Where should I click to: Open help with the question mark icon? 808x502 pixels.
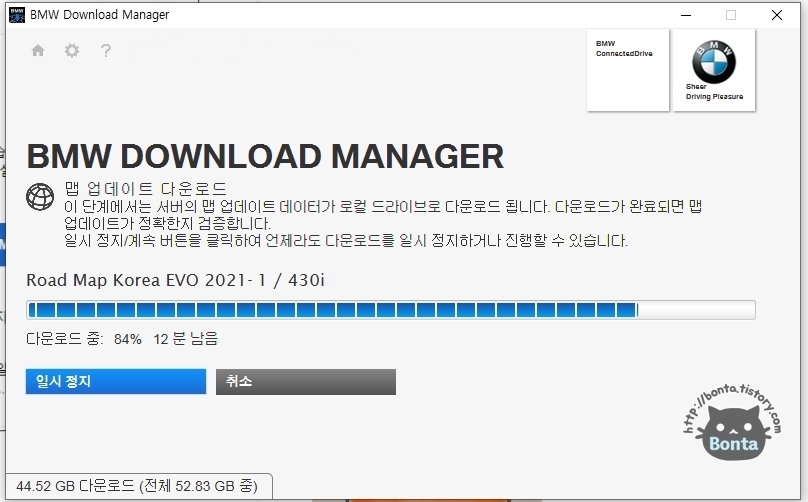point(106,51)
